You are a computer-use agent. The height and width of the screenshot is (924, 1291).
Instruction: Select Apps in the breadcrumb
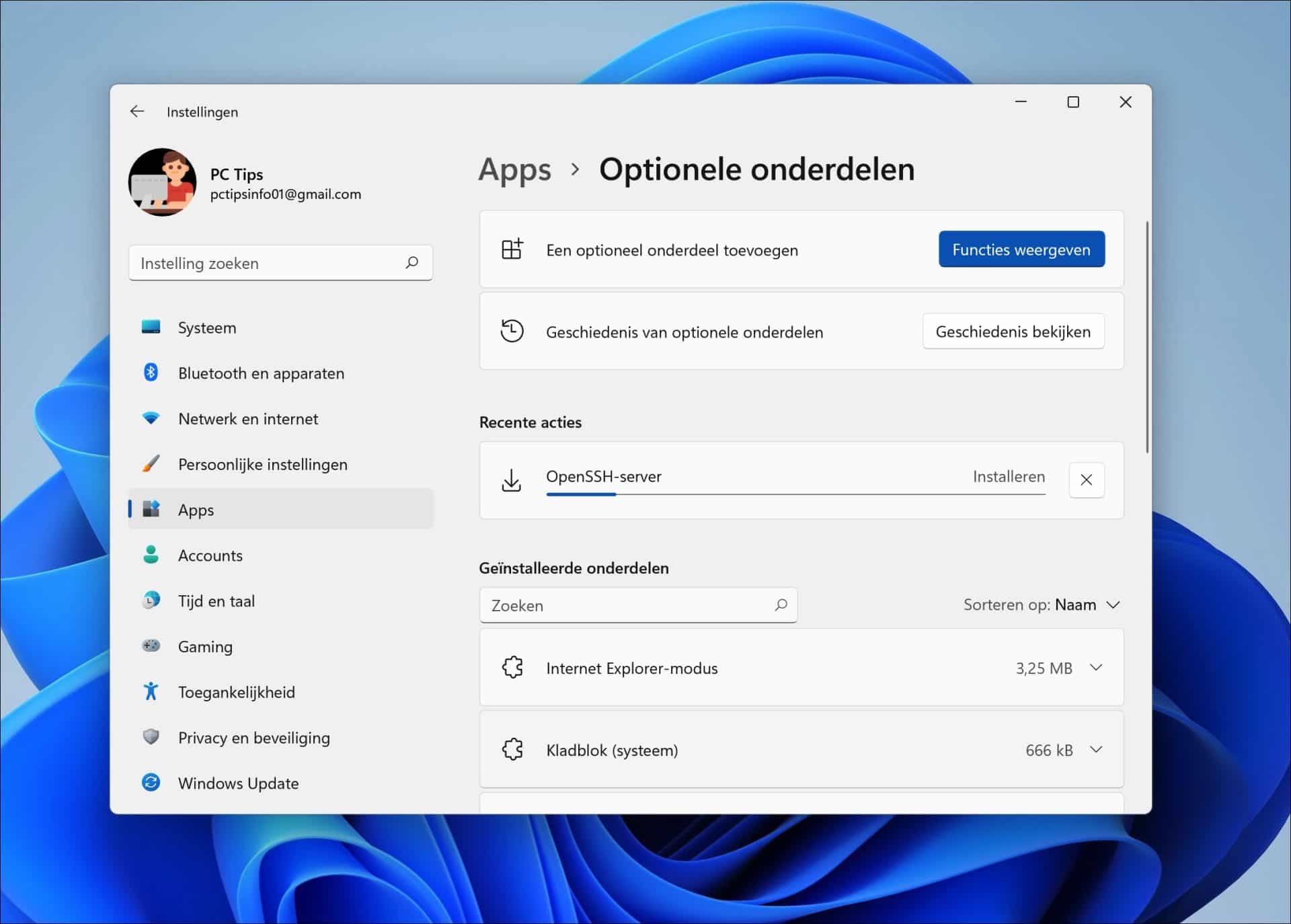click(514, 170)
